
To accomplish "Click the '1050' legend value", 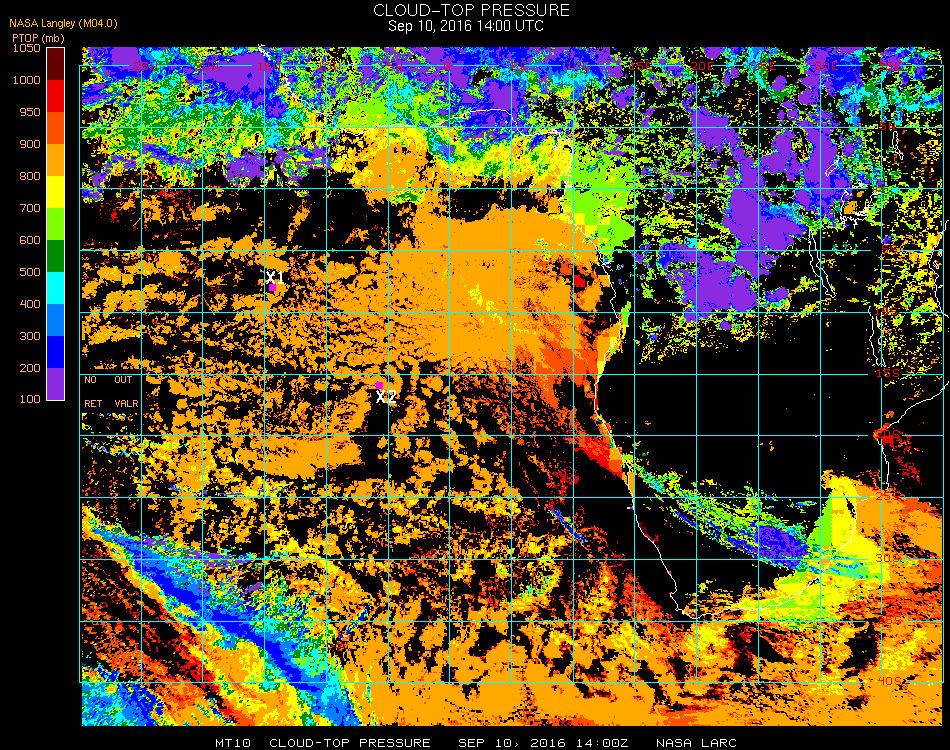I will (x=27, y=48).
